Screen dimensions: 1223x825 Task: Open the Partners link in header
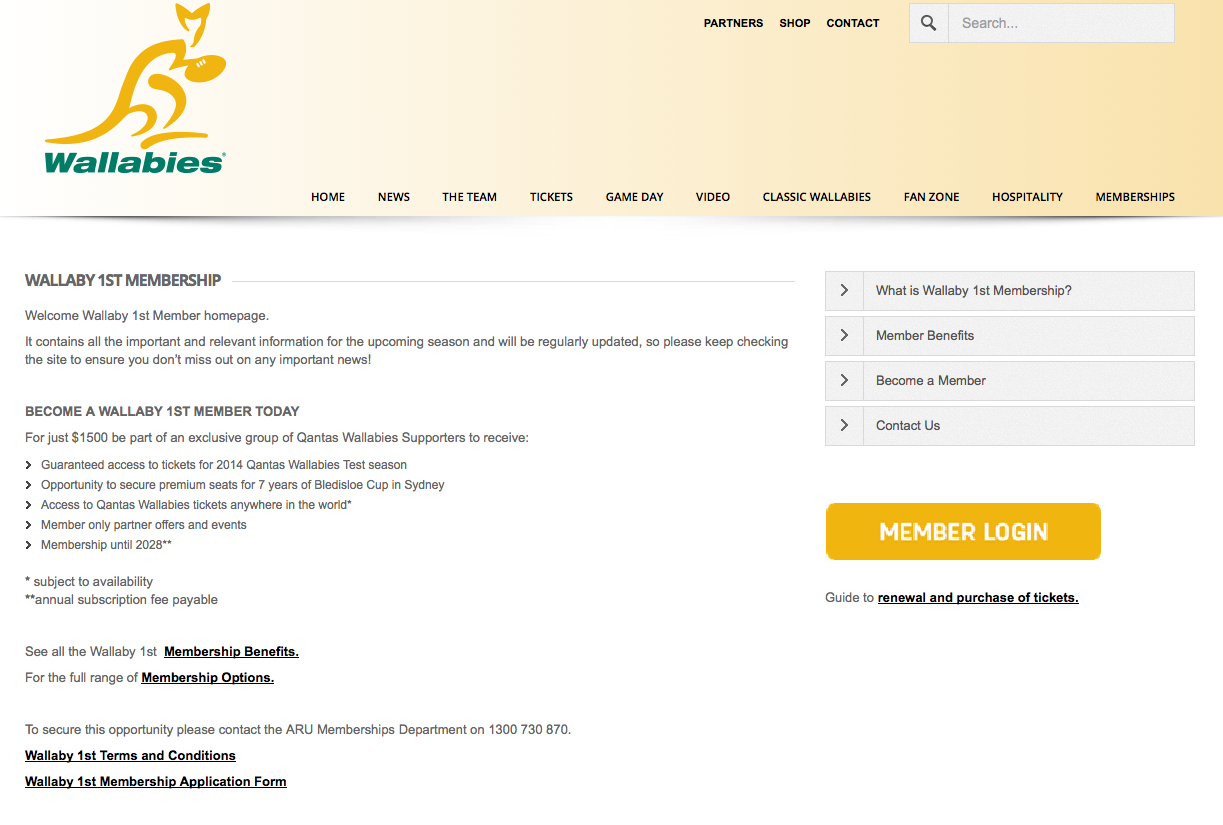pyautogui.click(x=733, y=23)
